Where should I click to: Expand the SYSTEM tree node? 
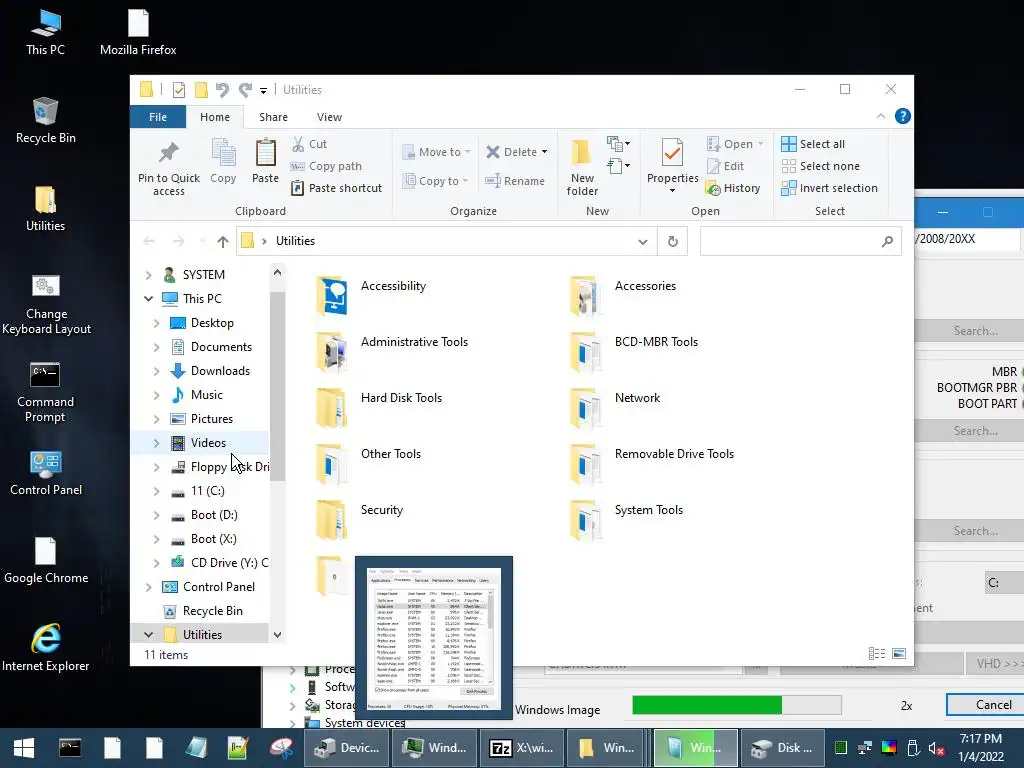click(x=148, y=275)
